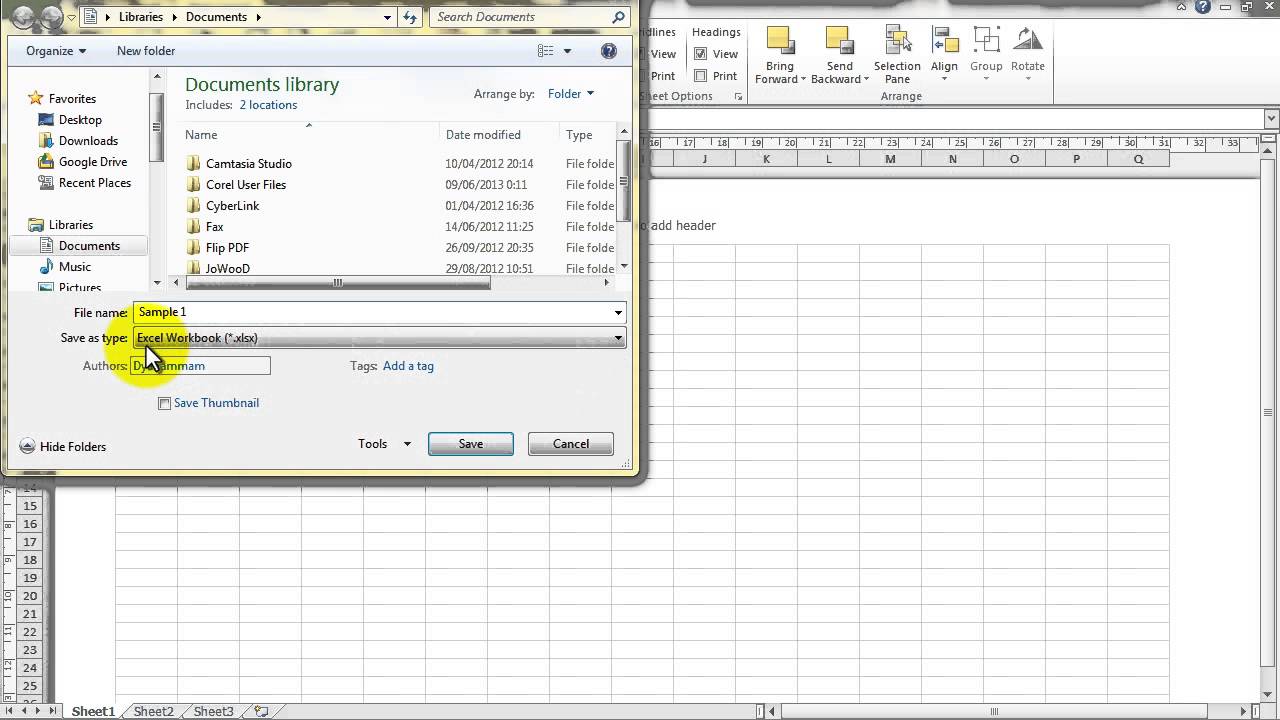
Task: Select Downloads in Favorites
Action: tap(88, 141)
